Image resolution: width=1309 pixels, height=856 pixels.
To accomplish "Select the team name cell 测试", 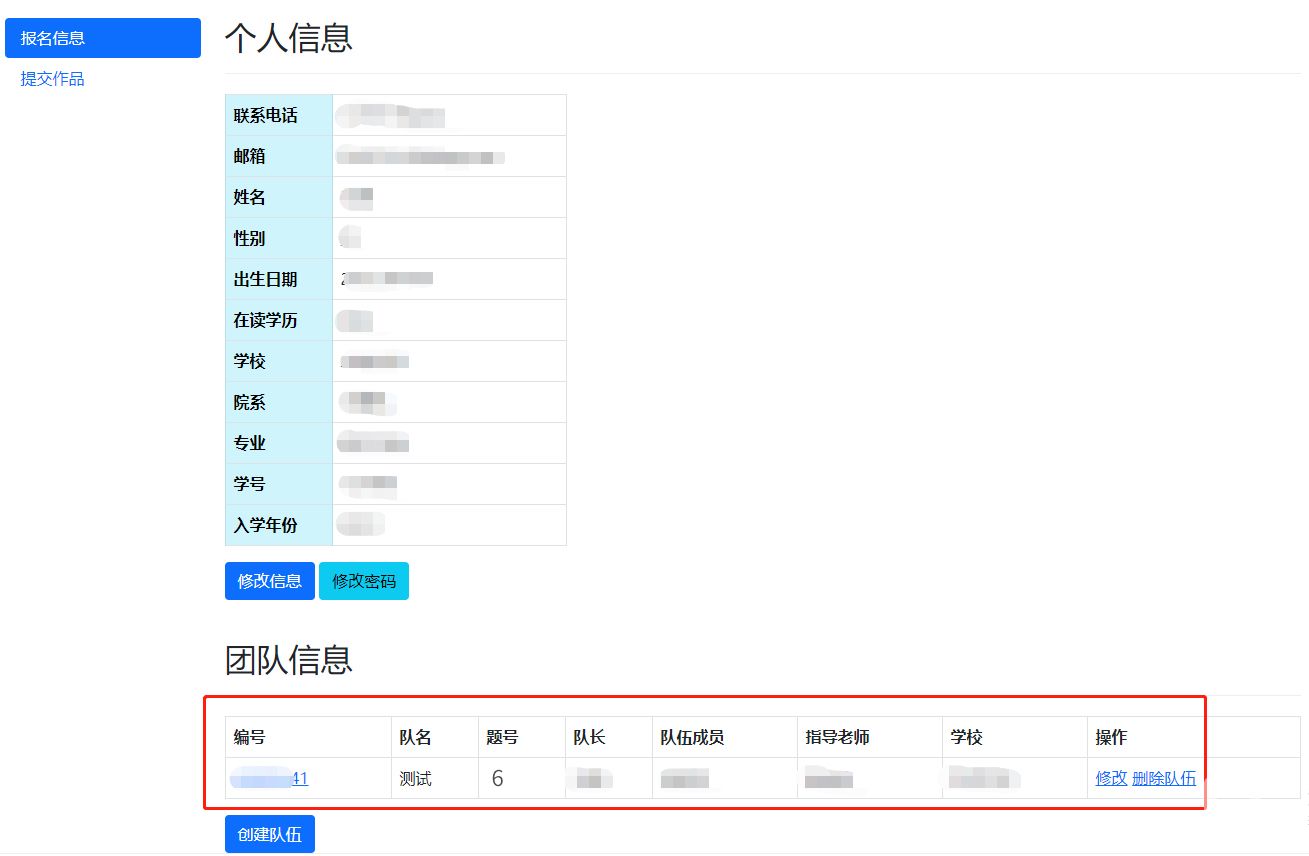I will click(415, 778).
